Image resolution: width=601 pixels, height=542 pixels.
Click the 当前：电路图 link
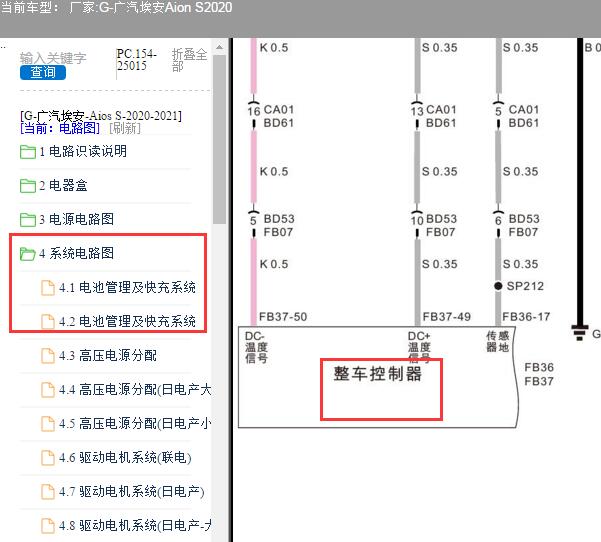pyautogui.click(x=60, y=128)
